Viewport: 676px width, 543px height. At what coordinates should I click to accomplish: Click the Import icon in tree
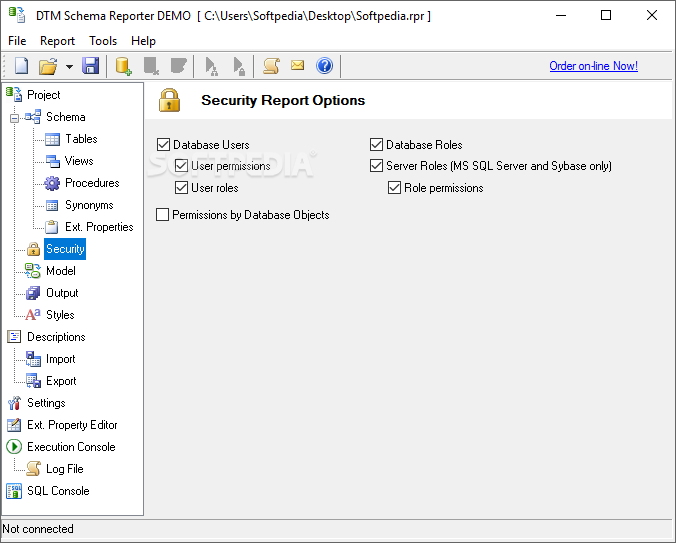tap(33, 359)
